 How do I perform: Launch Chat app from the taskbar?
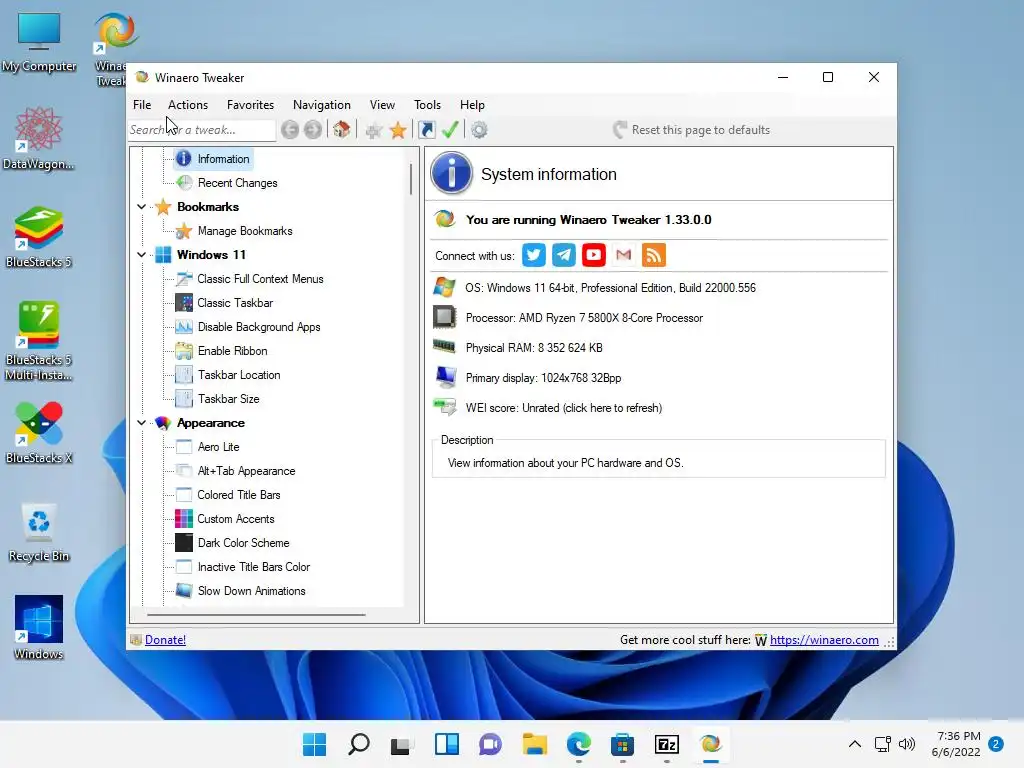[490, 744]
